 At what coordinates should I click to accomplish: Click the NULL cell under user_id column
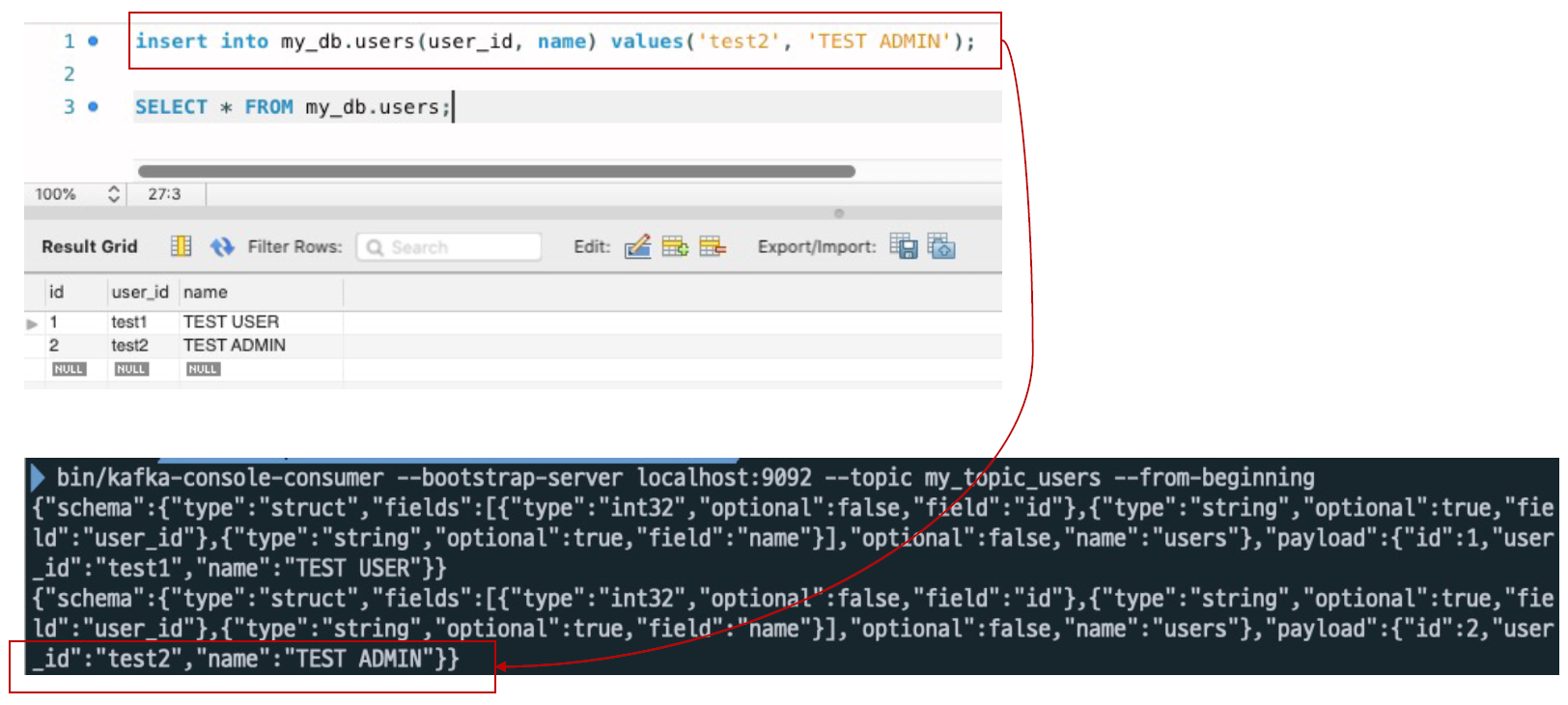(130, 369)
